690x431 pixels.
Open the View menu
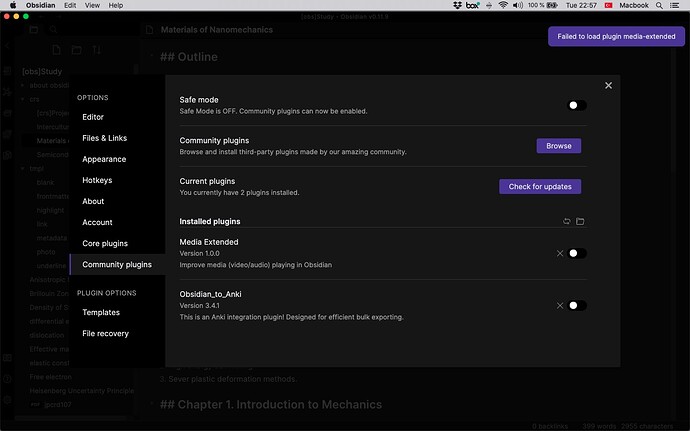click(92, 5)
